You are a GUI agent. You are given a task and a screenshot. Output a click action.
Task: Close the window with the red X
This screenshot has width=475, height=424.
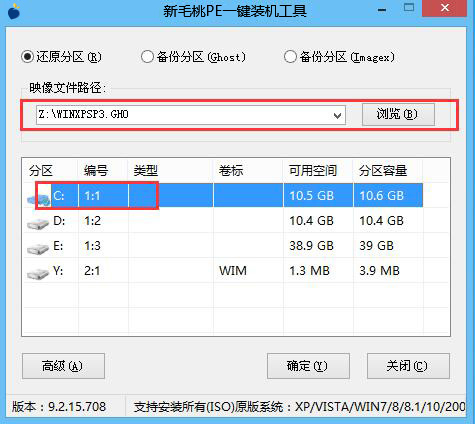(445, 8)
